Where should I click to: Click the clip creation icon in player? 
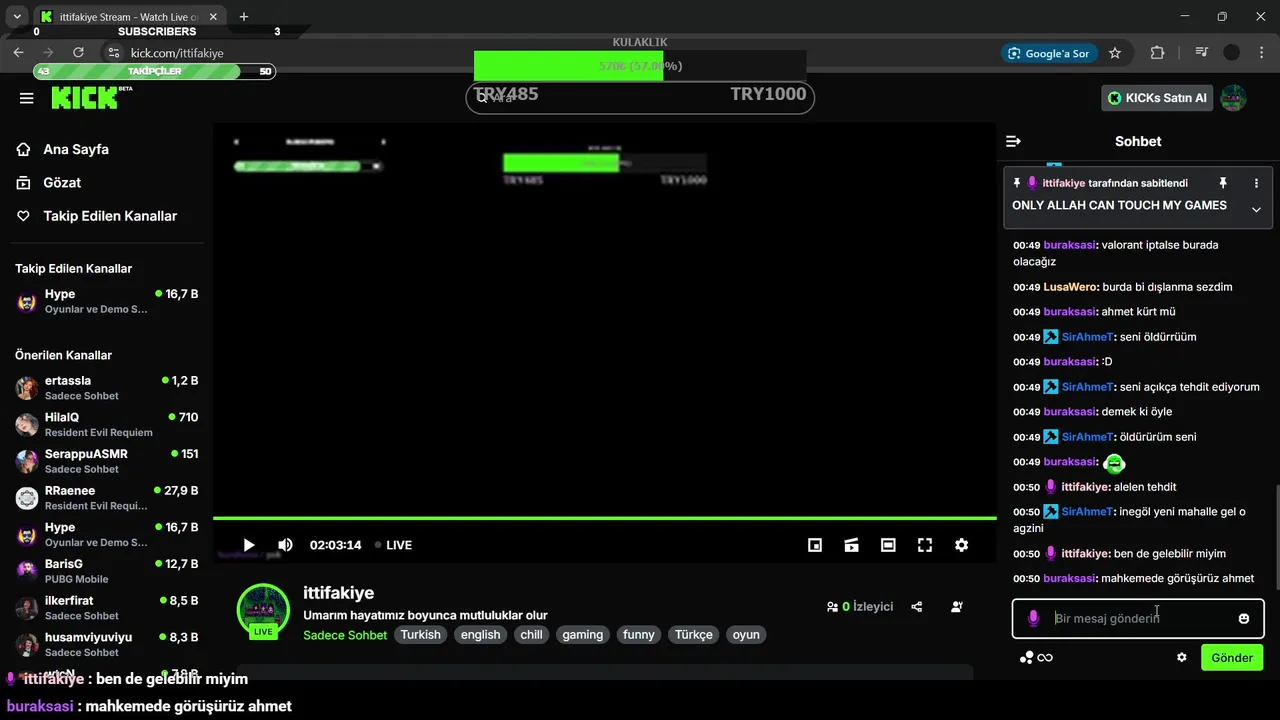tap(852, 545)
